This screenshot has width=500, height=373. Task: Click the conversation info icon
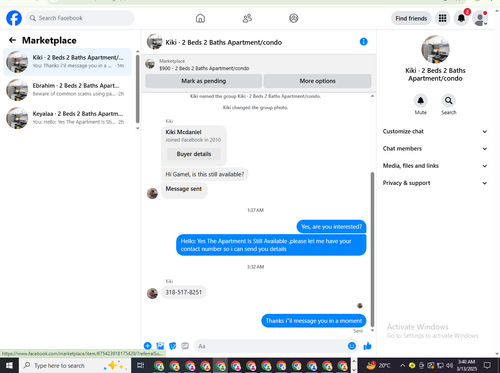364,42
